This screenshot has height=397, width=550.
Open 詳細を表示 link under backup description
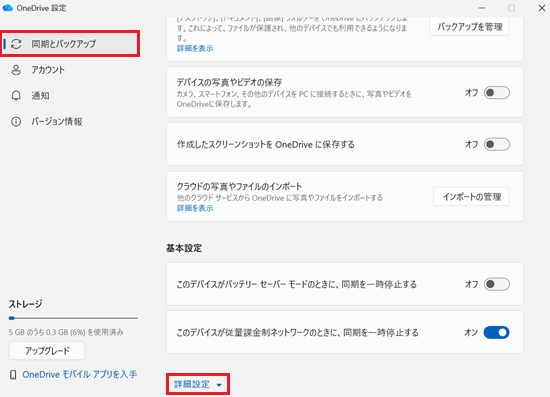tap(195, 48)
